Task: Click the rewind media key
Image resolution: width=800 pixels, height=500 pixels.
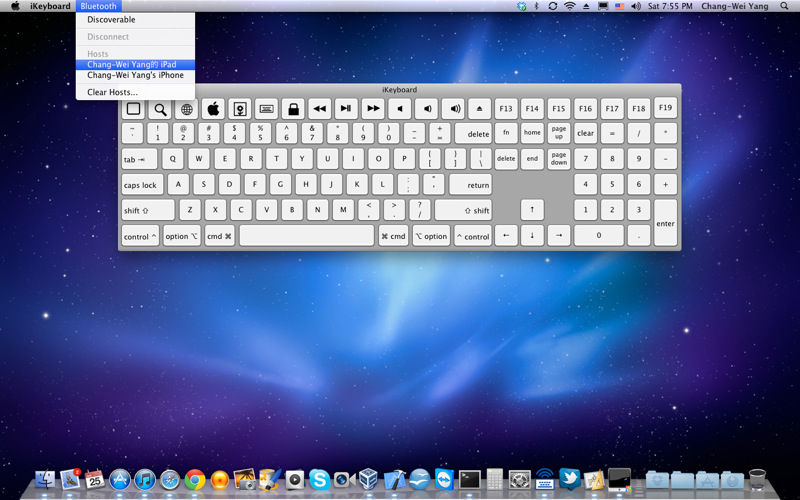Action: pyautogui.click(x=319, y=109)
